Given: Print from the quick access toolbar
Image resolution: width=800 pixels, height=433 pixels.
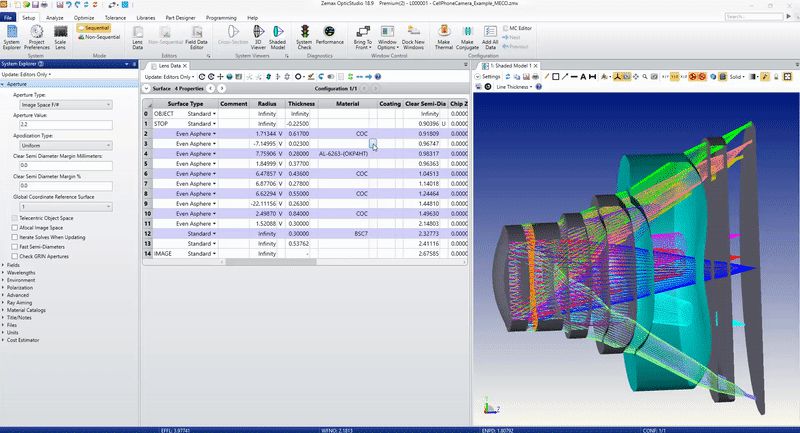Looking at the screenshot, I should click(x=44, y=5).
